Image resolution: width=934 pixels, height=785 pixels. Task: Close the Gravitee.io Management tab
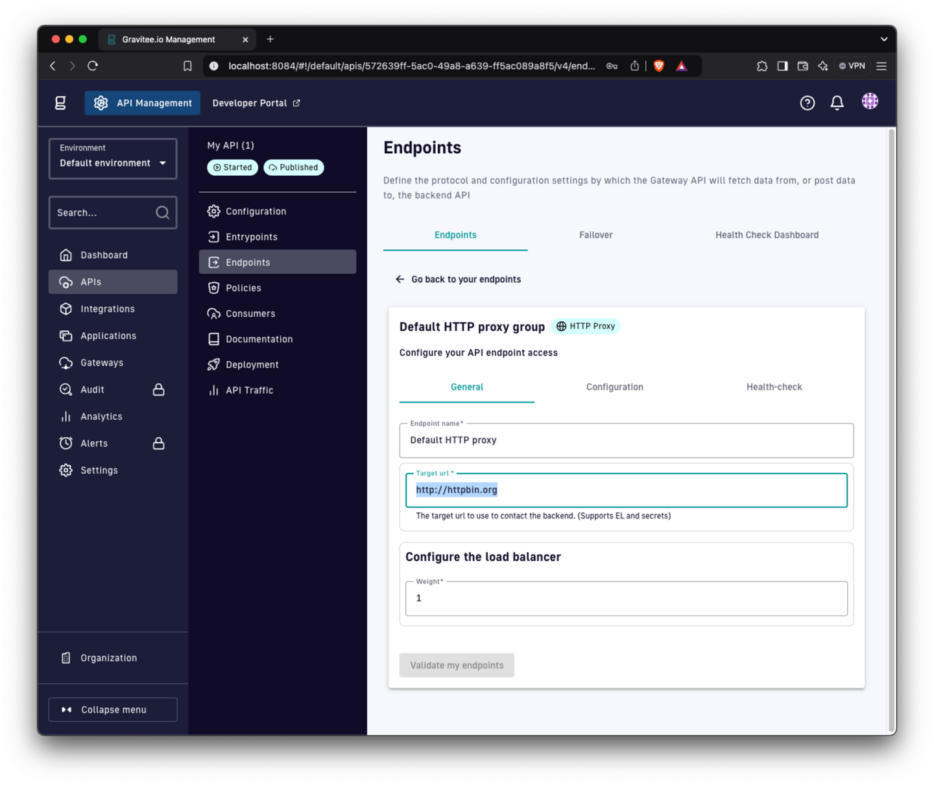pyautogui.click(x=245, y=40)
